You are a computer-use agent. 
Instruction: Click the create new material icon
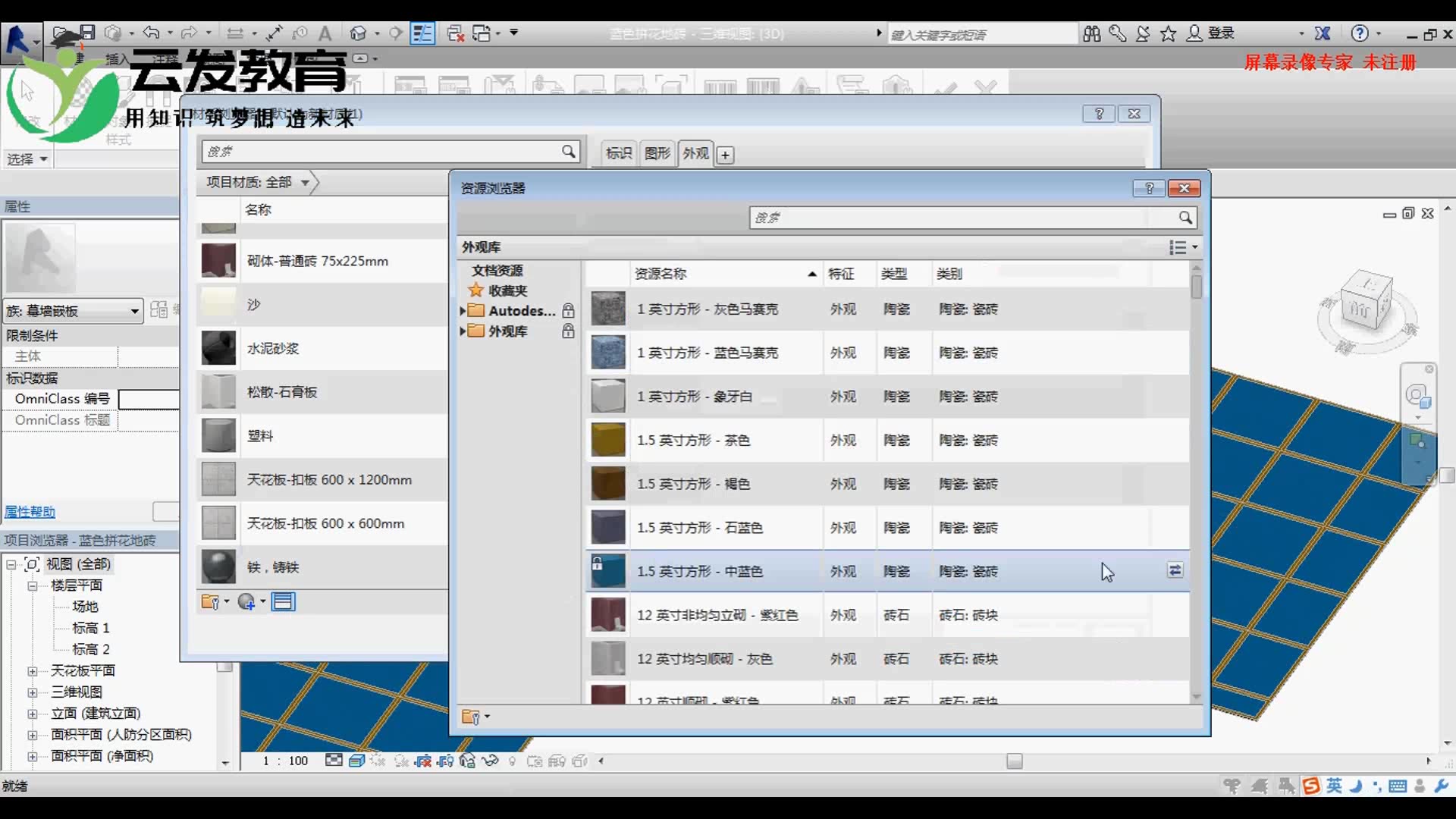[x=246, y=602]
